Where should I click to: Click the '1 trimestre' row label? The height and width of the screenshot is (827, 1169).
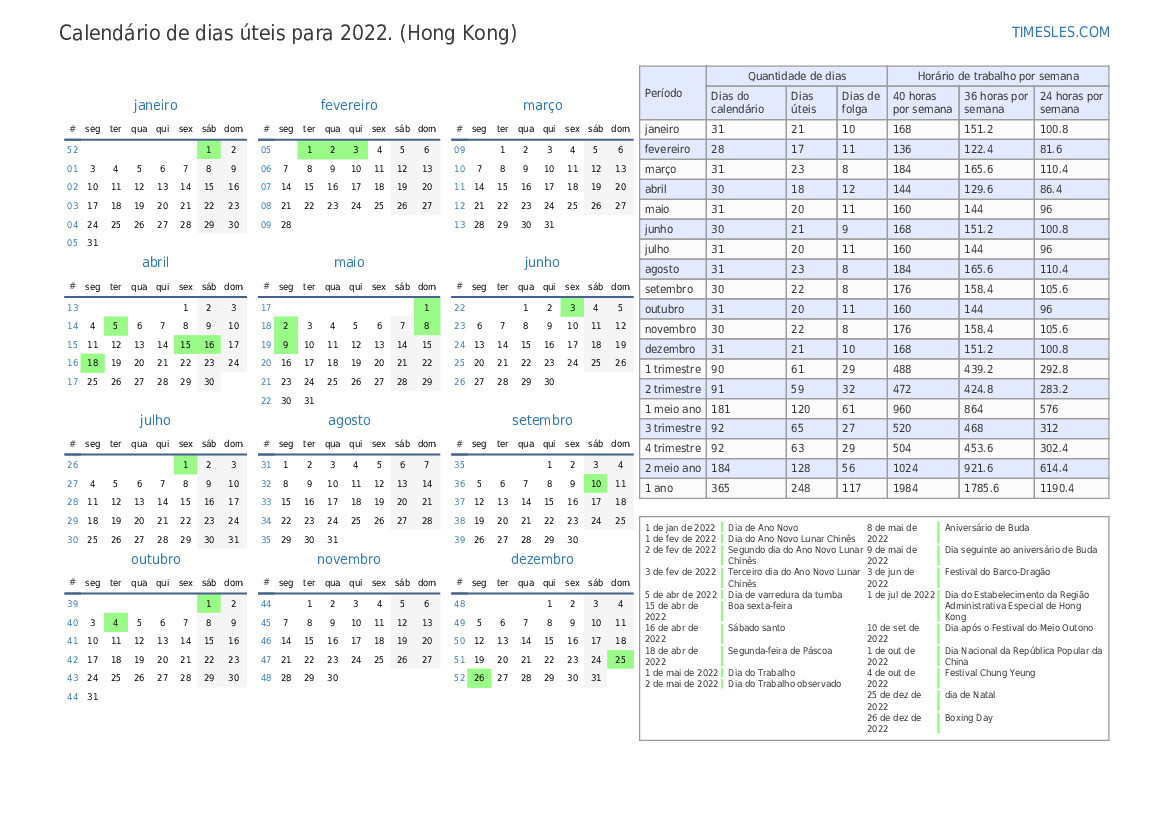tap(672, 369)
